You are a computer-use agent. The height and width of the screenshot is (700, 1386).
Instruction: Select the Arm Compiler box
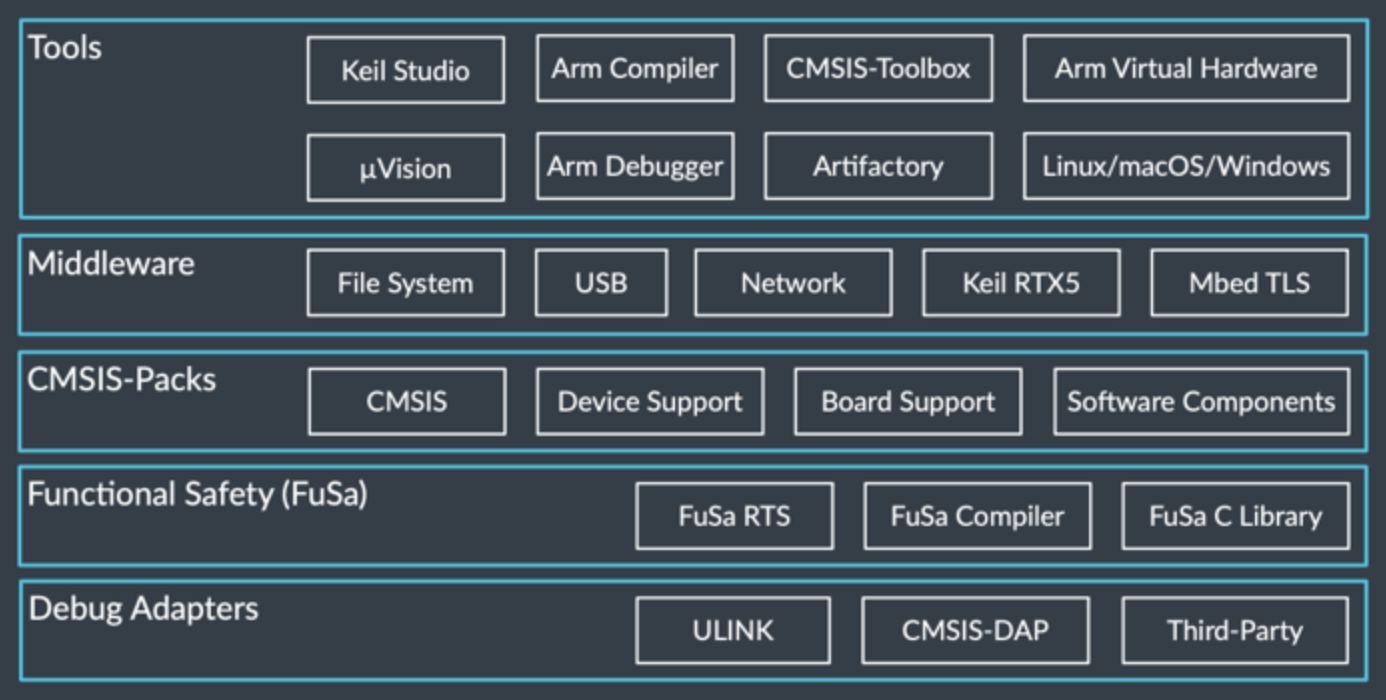[x=635, y=68]
